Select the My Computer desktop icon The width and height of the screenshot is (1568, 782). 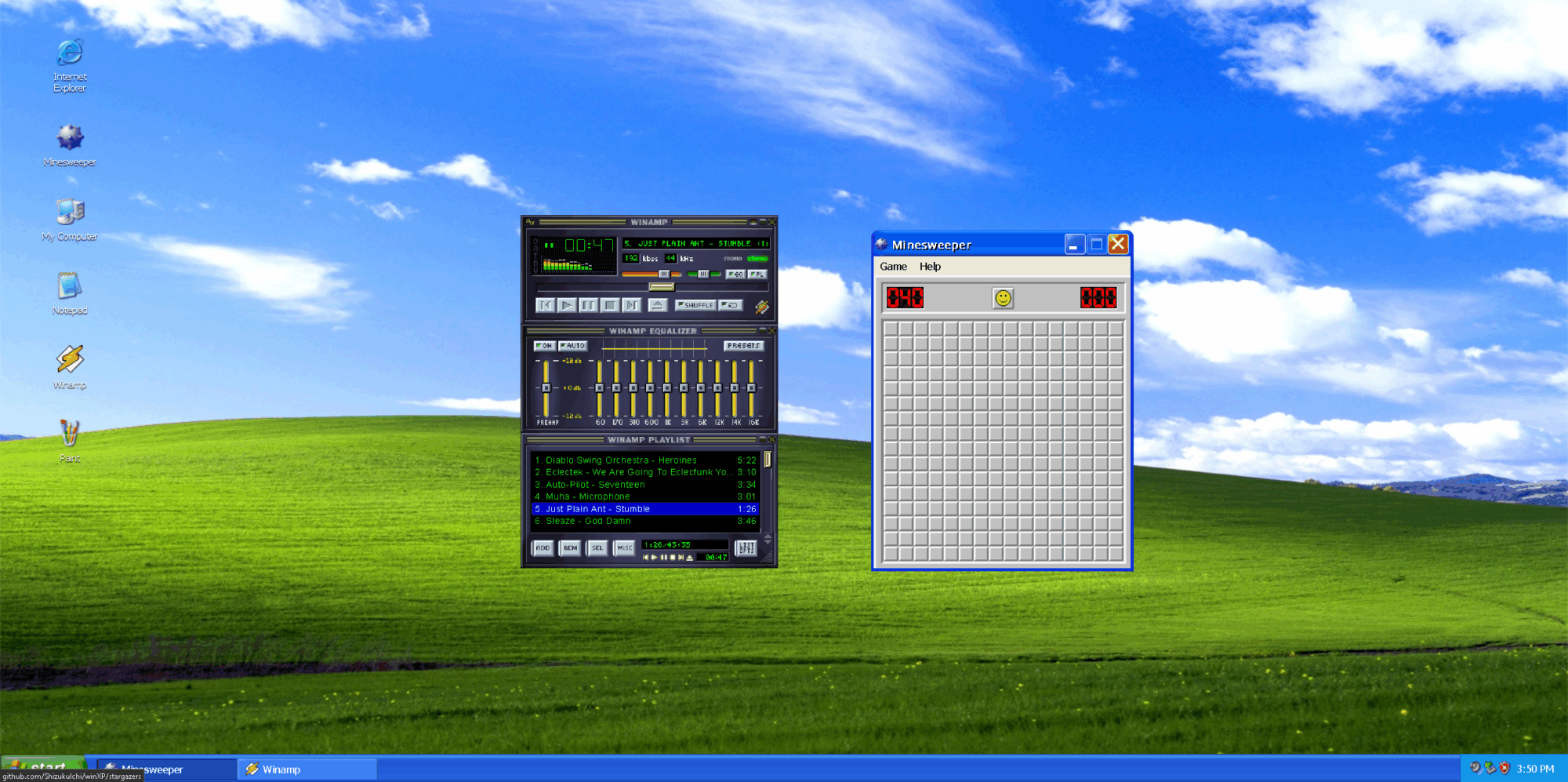coord(70,220)
